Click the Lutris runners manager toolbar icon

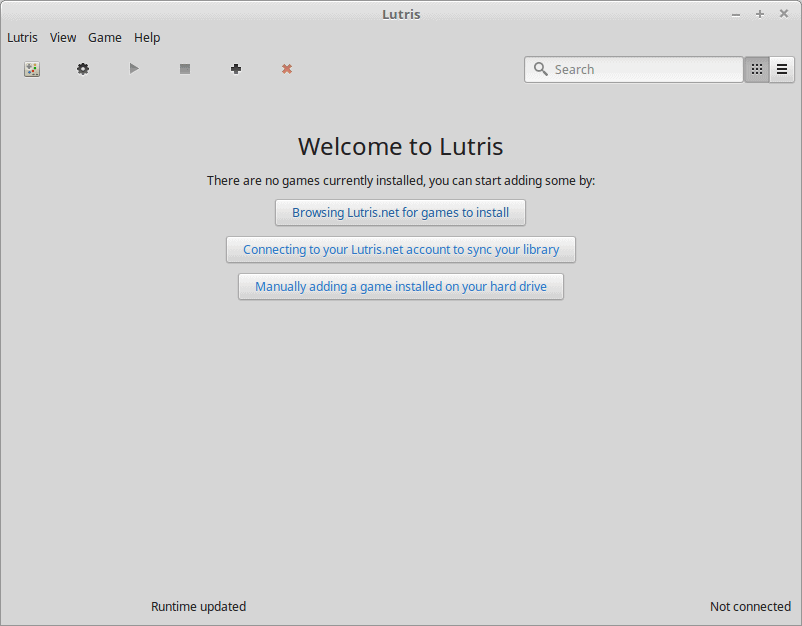click(32, 69)
